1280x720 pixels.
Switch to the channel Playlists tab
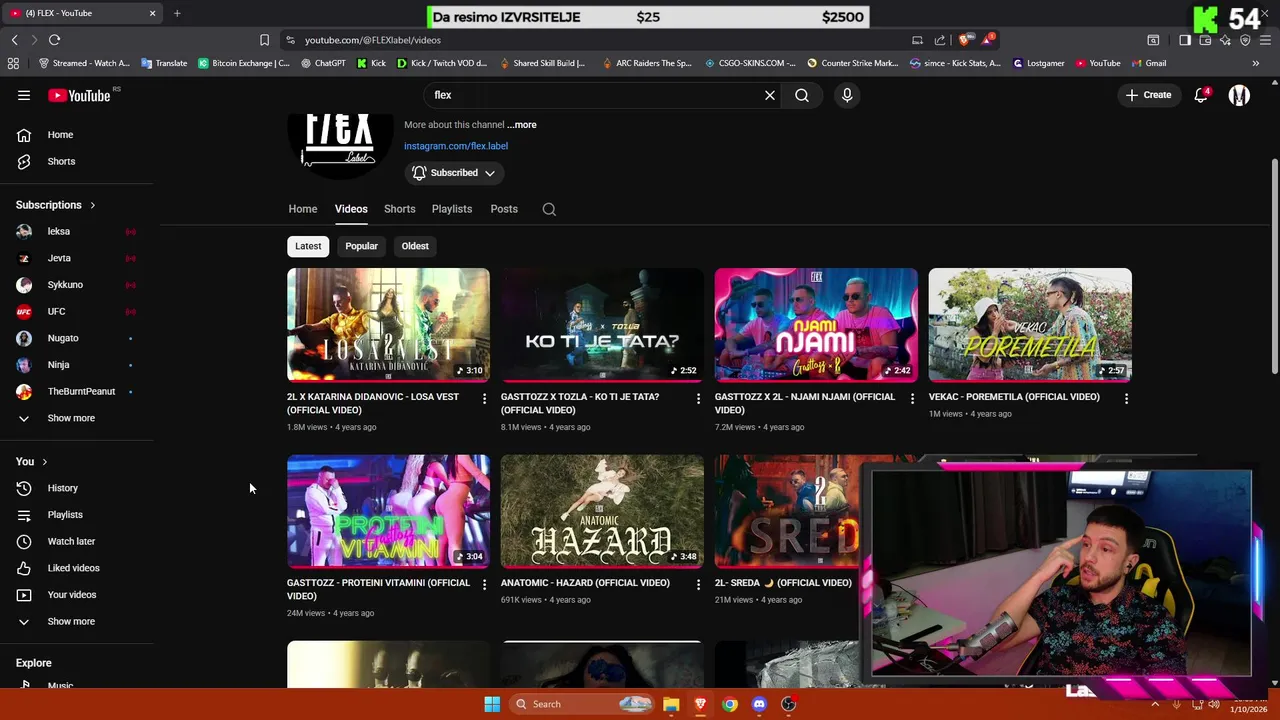(x=452, y=209)
